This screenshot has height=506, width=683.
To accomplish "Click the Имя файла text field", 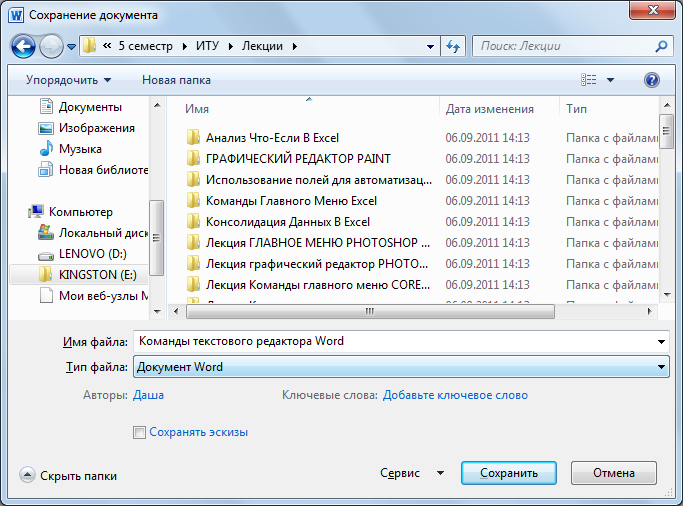I will (x=394, y=341).
